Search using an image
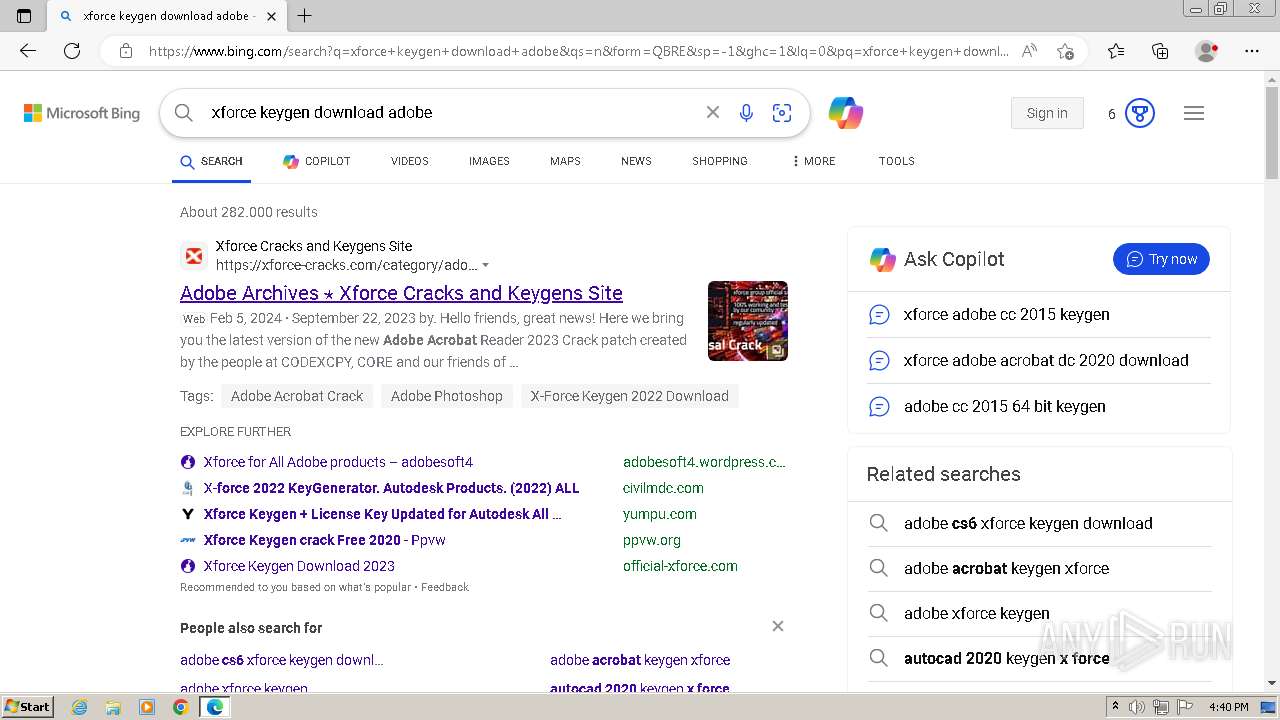Screen dimensions: 1280x720 (782, 113)
